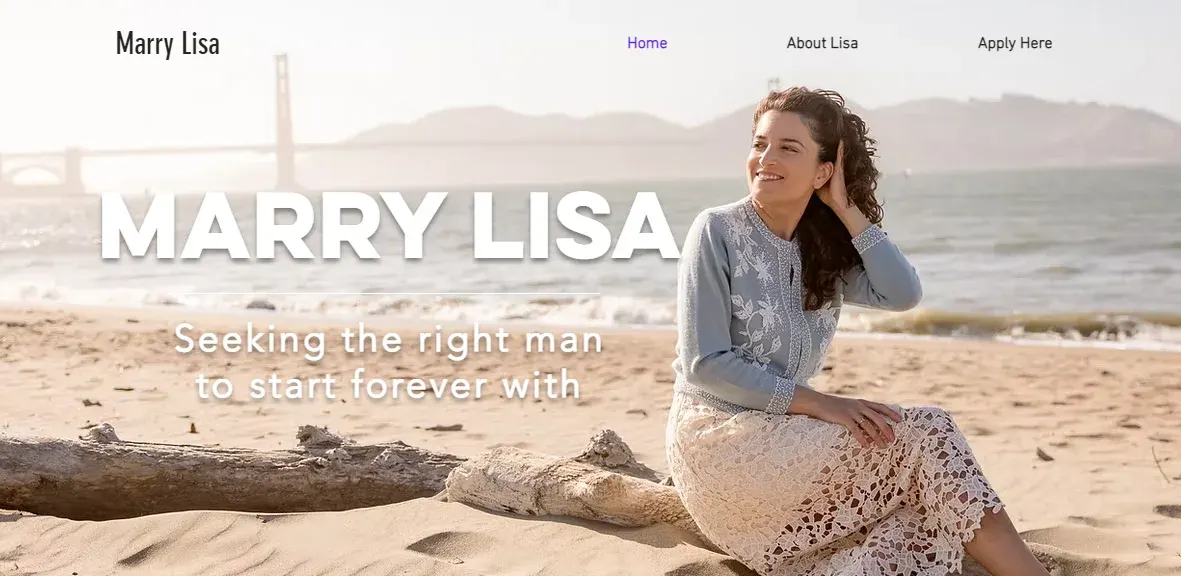Click the large MARRY LISA headline

(x=389, y=226)
